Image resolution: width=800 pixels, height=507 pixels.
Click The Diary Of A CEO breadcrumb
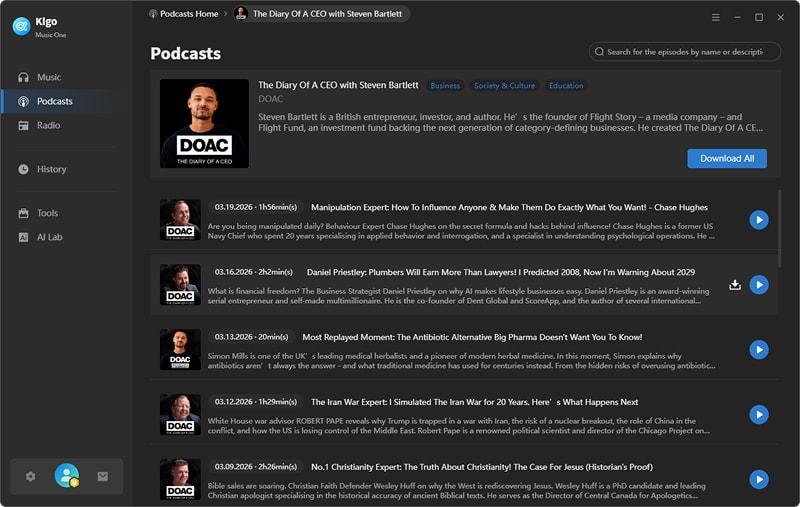[x=321, y=14]
